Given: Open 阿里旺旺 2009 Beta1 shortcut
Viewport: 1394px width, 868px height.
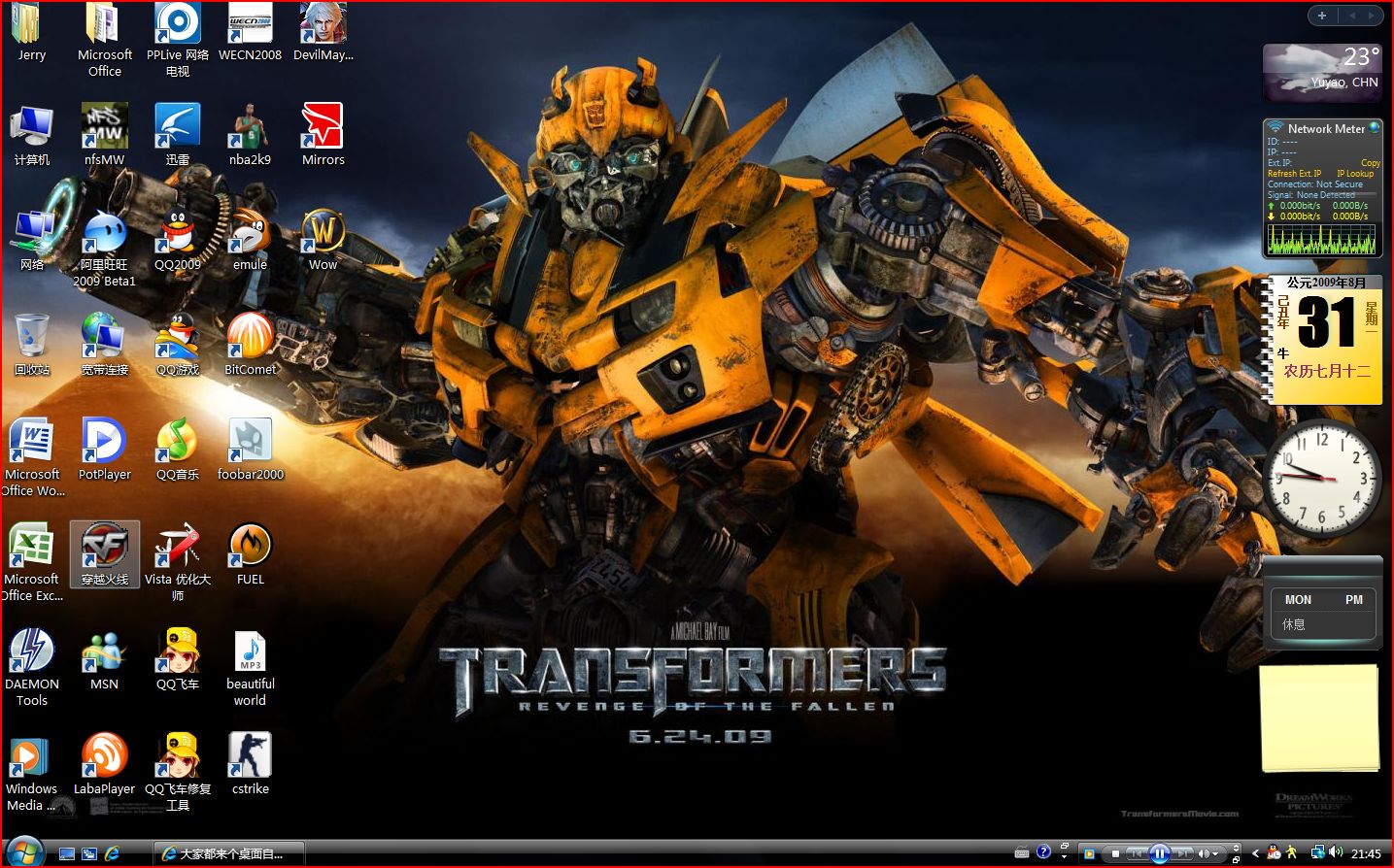Looking at the screenshot, I should (104, 249).
